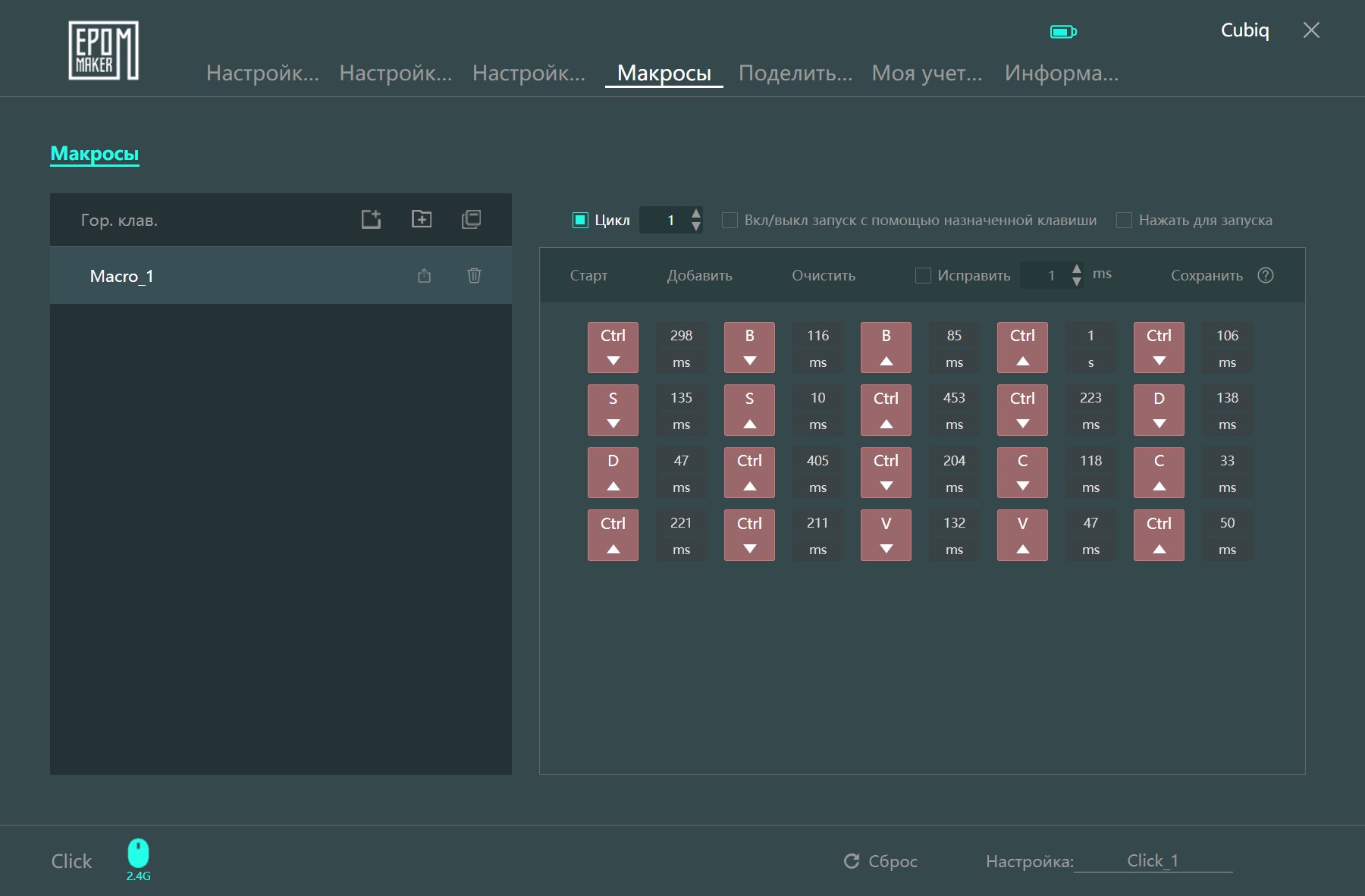
Task: Delete Macro_1 using the trash icon
Action: coord(474,275)
